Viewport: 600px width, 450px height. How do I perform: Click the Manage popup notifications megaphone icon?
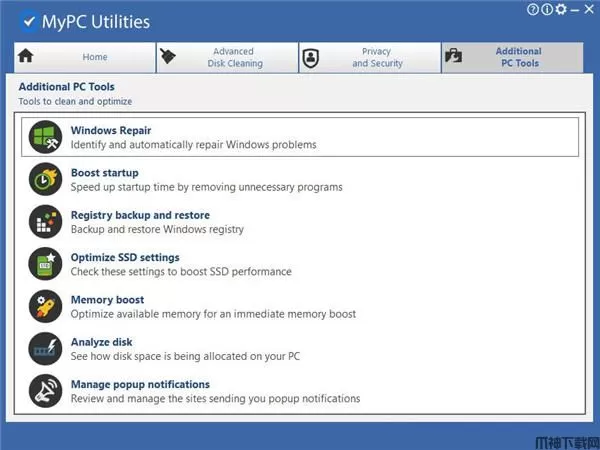pos(45,391)
